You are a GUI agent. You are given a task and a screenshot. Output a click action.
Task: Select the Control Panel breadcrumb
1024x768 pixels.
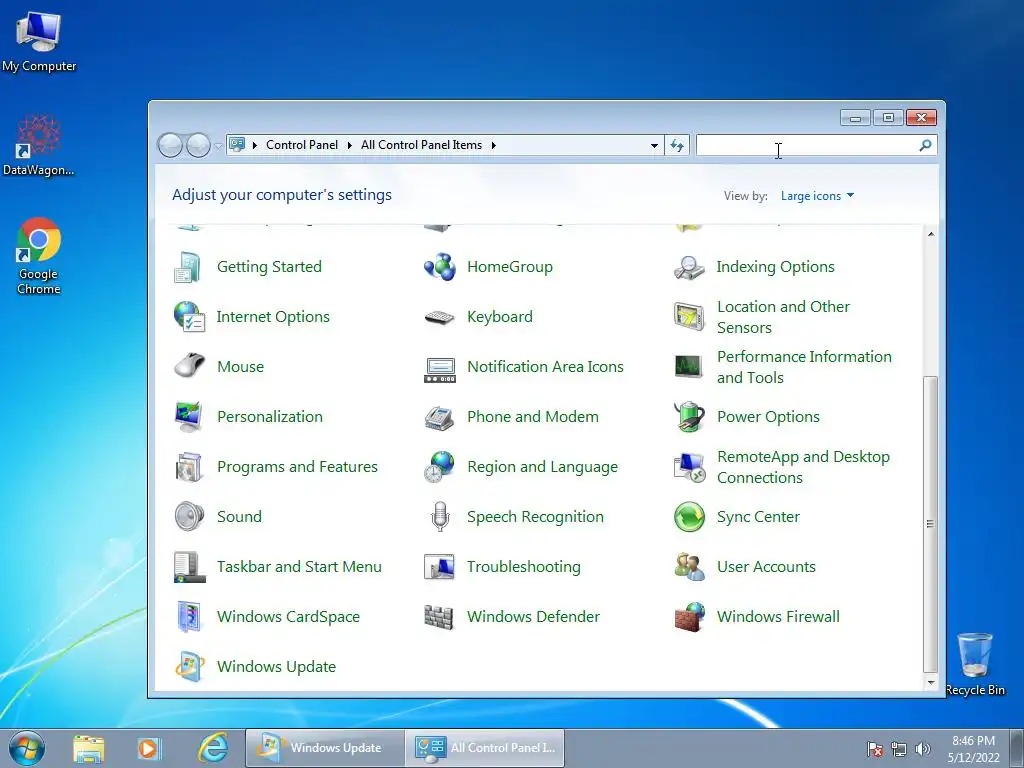[302, 145]
